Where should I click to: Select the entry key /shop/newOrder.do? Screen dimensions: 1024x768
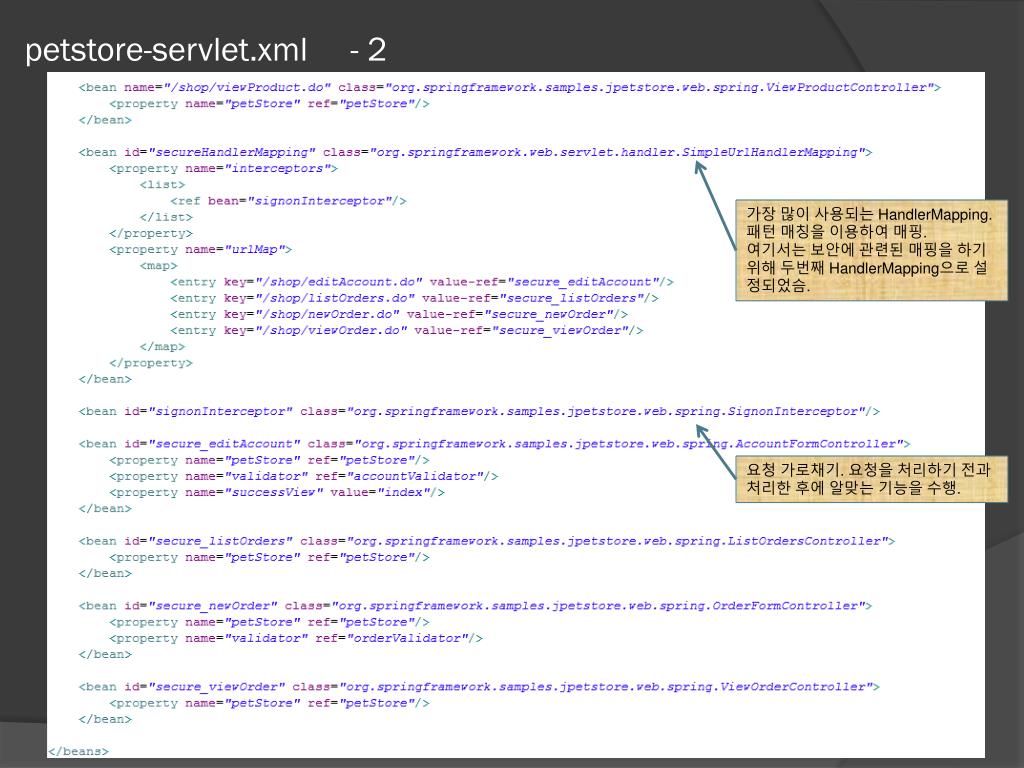pyautogui.click(x=398, y=314)
